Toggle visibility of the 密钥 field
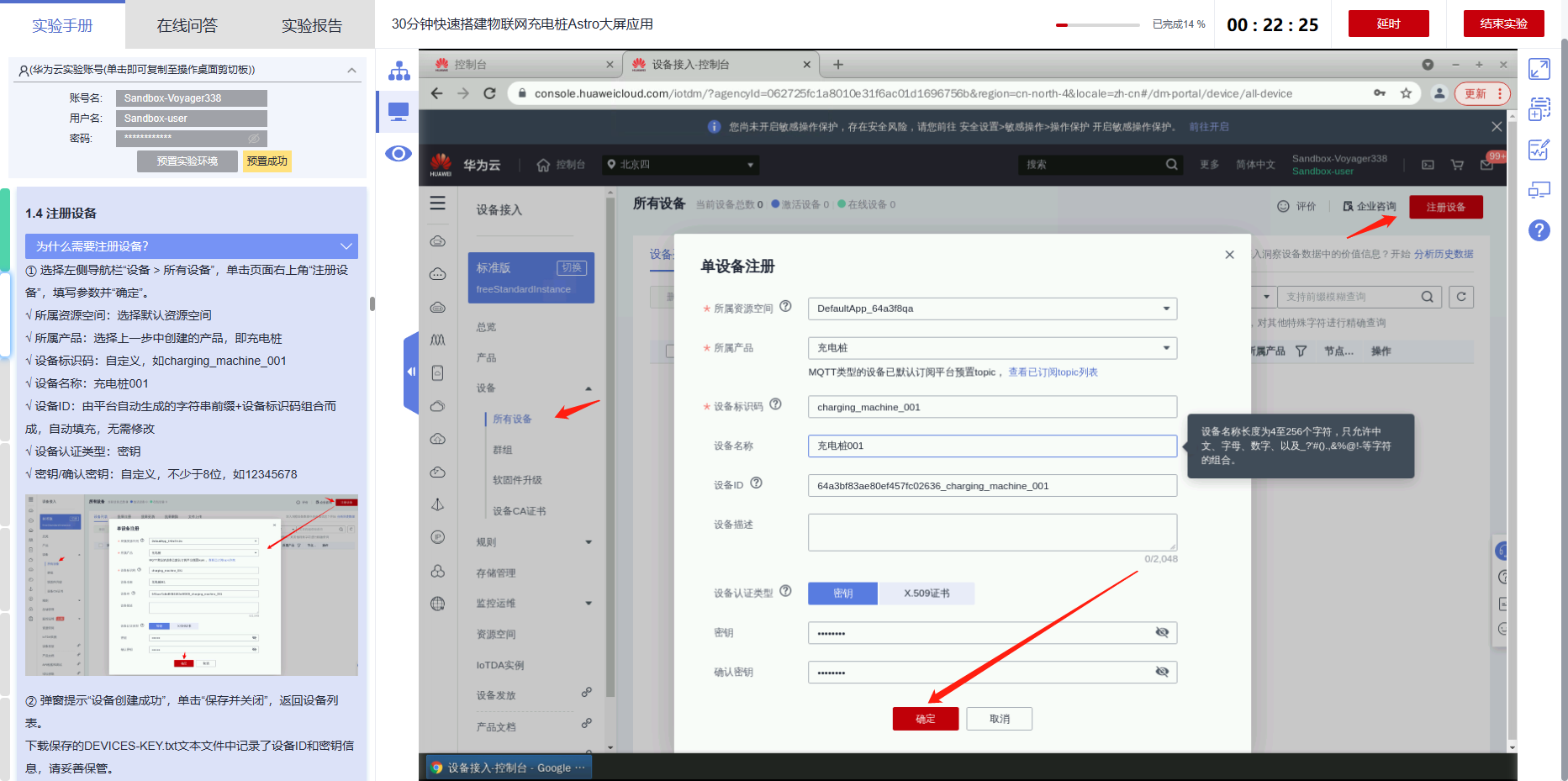Viewport: 1568px width, 781px height. pyautogui.click(x=1162, y=632)
